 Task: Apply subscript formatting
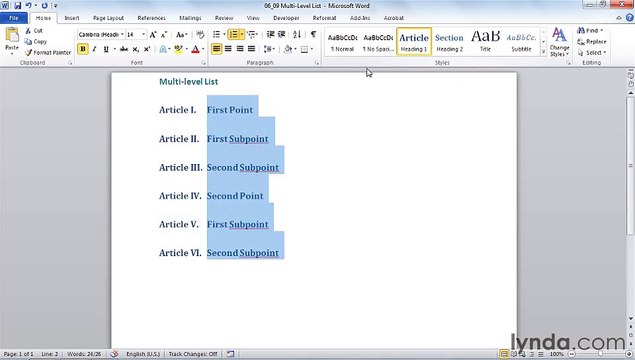pyautogui.click(x=136, y=49)
